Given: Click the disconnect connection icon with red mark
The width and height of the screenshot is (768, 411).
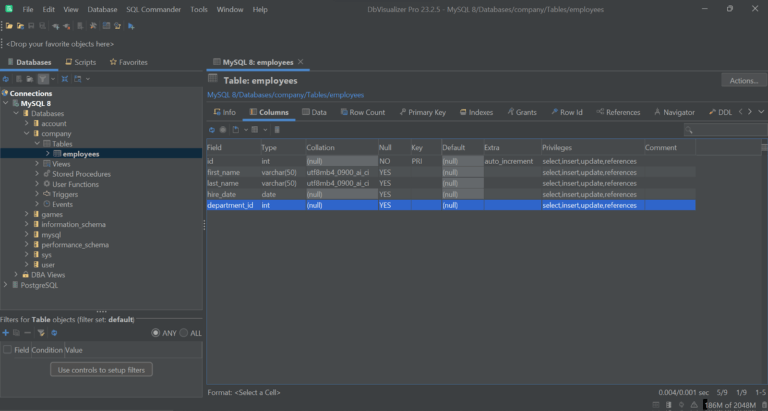Looking at the screenshot, I should pos(67,26).
